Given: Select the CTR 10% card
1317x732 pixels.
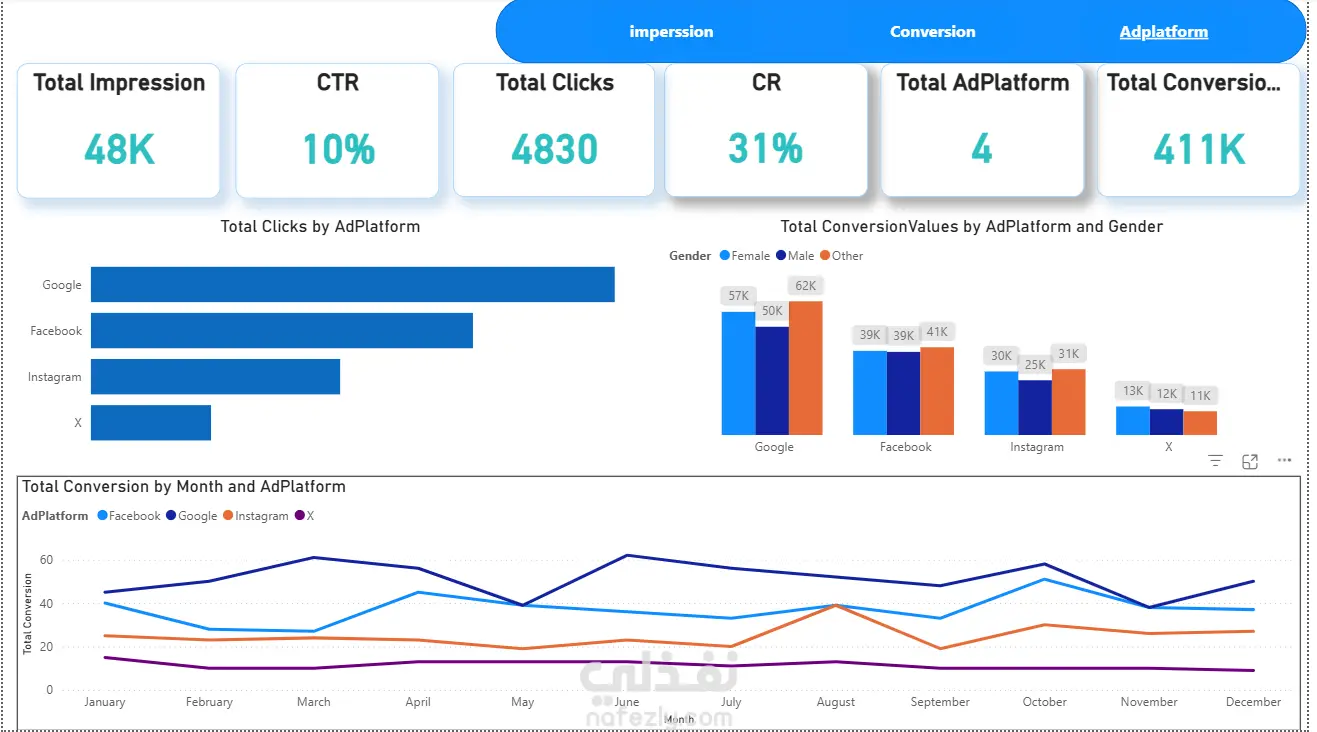Looking at the screenshot, I should tap(337, 131).
